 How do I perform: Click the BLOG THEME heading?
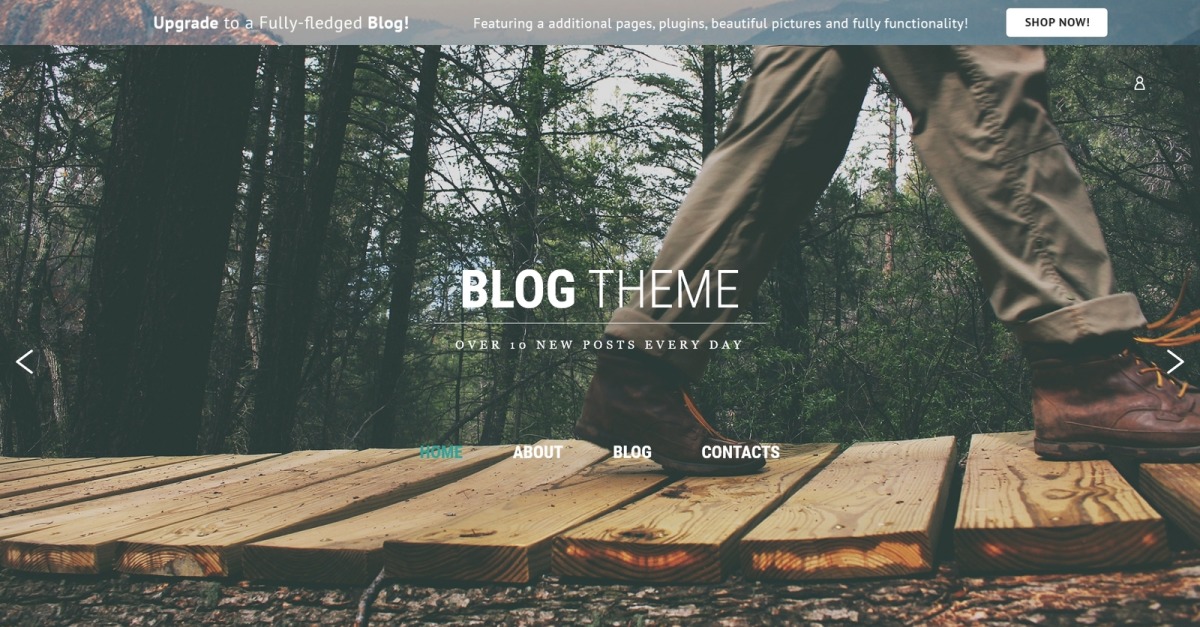pyautogui.click(x=600, y=290)
